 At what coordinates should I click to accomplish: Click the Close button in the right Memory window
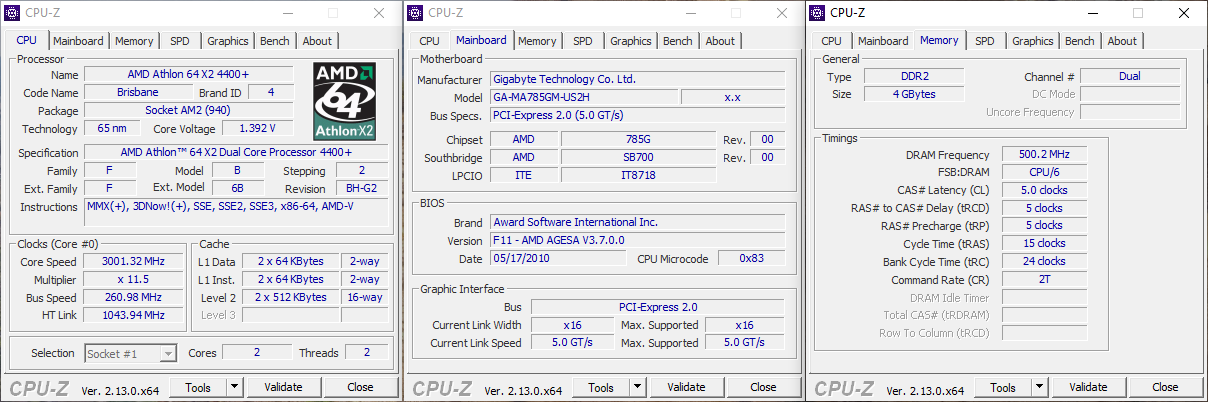click(x=1165, y=387)
